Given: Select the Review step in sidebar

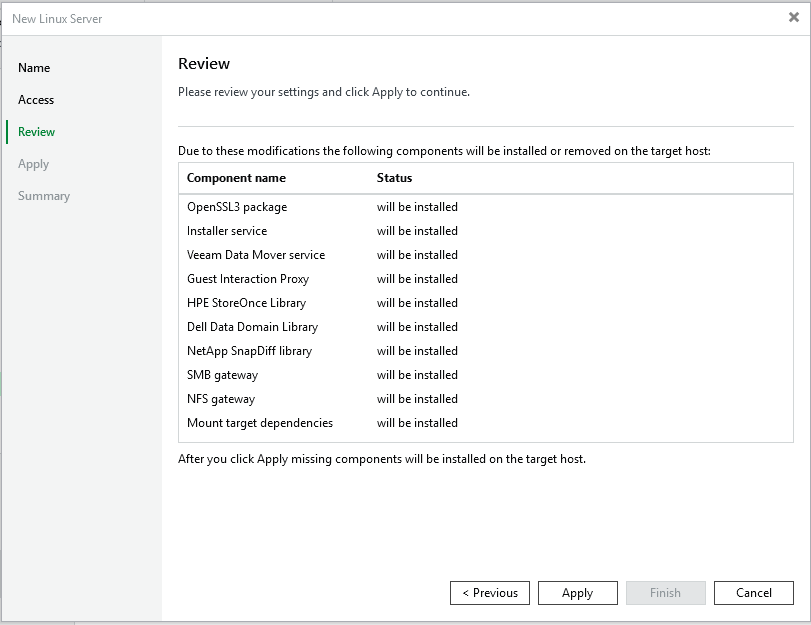Looking at the screenshot, I should 37,132.
